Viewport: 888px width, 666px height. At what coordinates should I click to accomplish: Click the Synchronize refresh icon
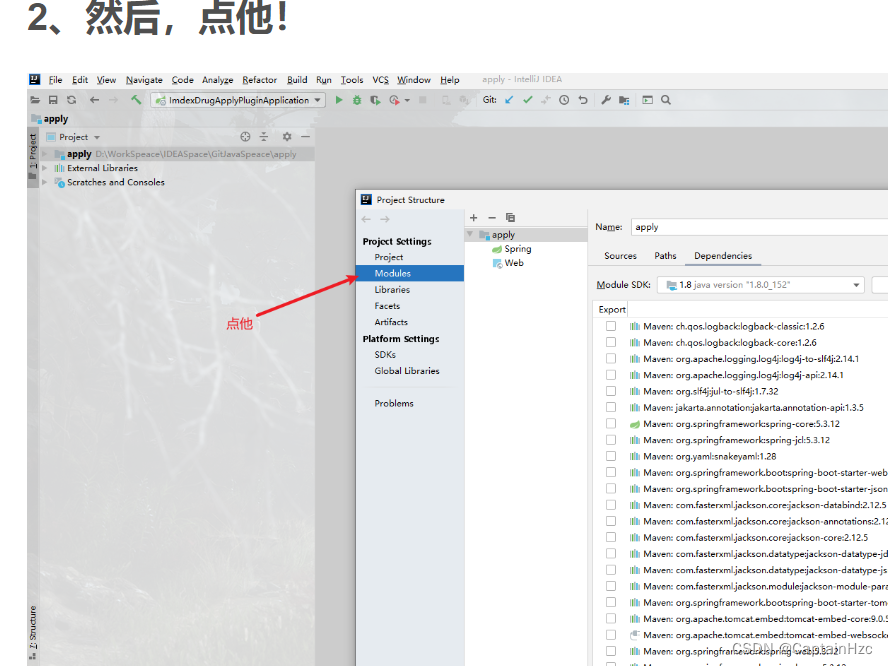[x=71, y=100]
